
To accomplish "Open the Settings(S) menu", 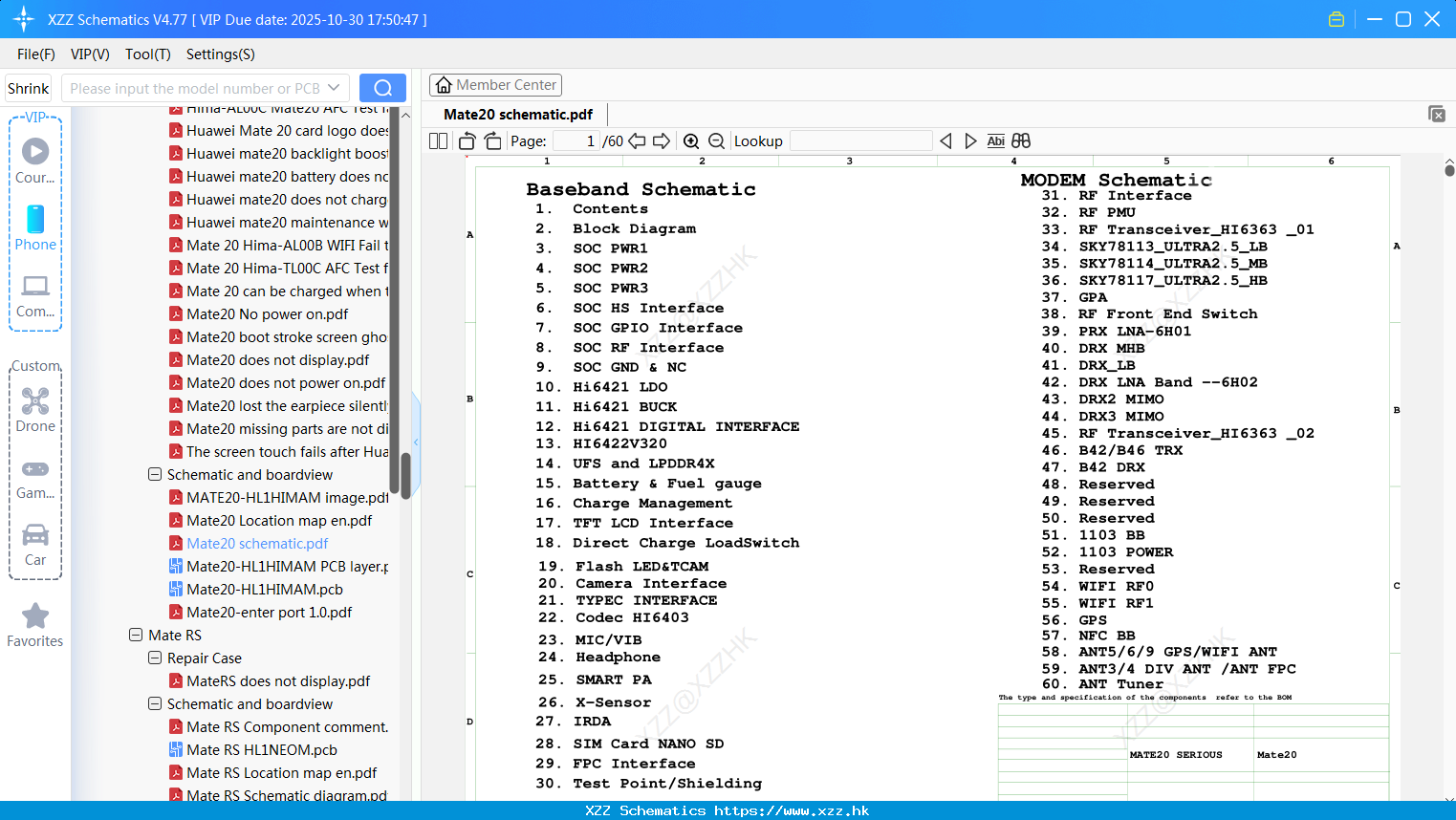I will 221,54.
